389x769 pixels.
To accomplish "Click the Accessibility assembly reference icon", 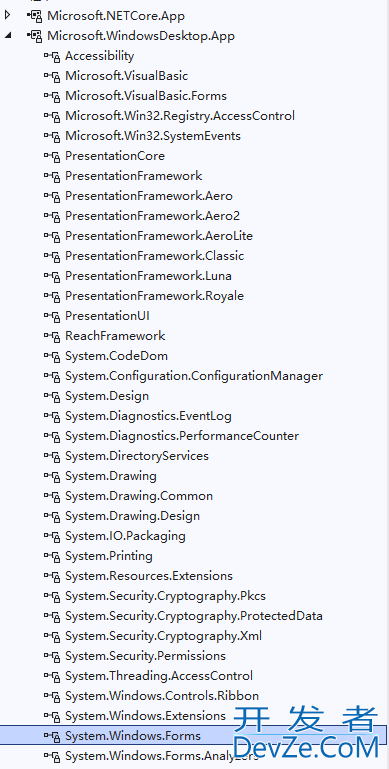I will pos(52,56).
